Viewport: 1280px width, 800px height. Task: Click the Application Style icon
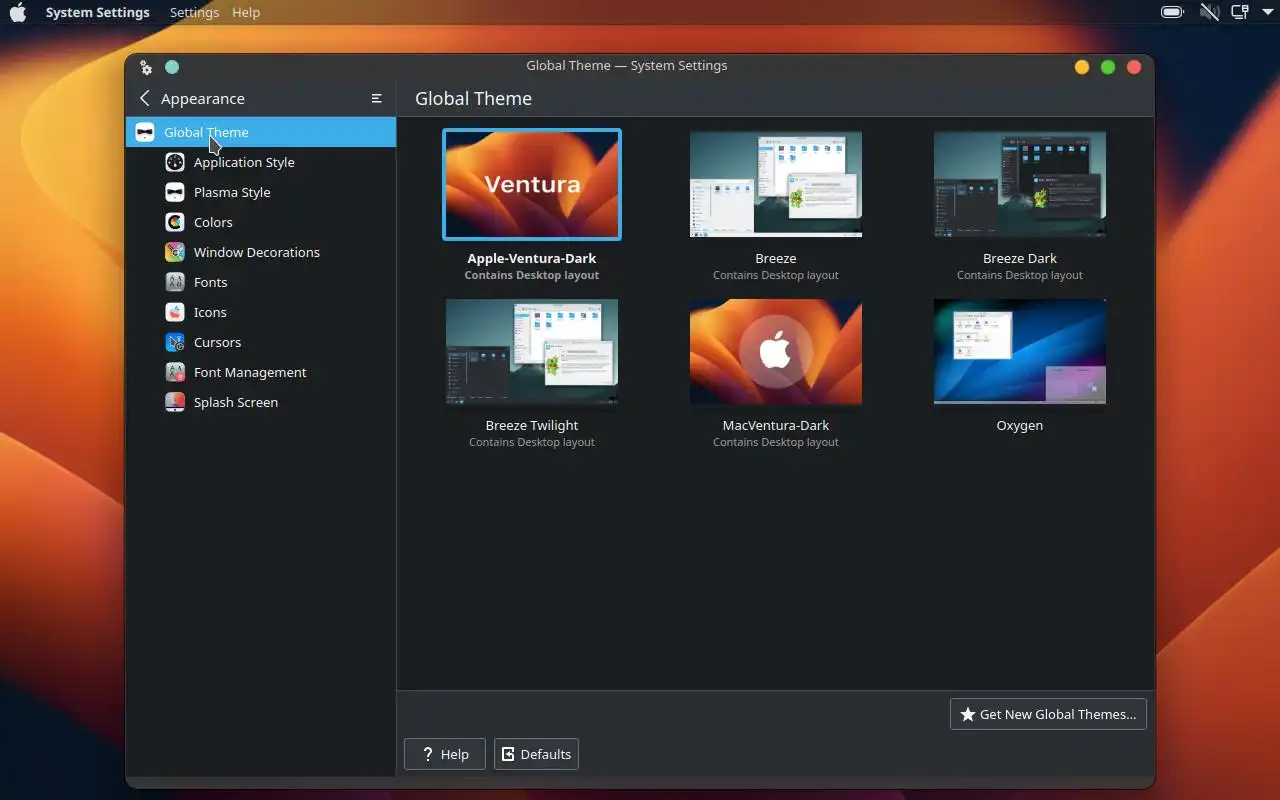pos(175,162)
